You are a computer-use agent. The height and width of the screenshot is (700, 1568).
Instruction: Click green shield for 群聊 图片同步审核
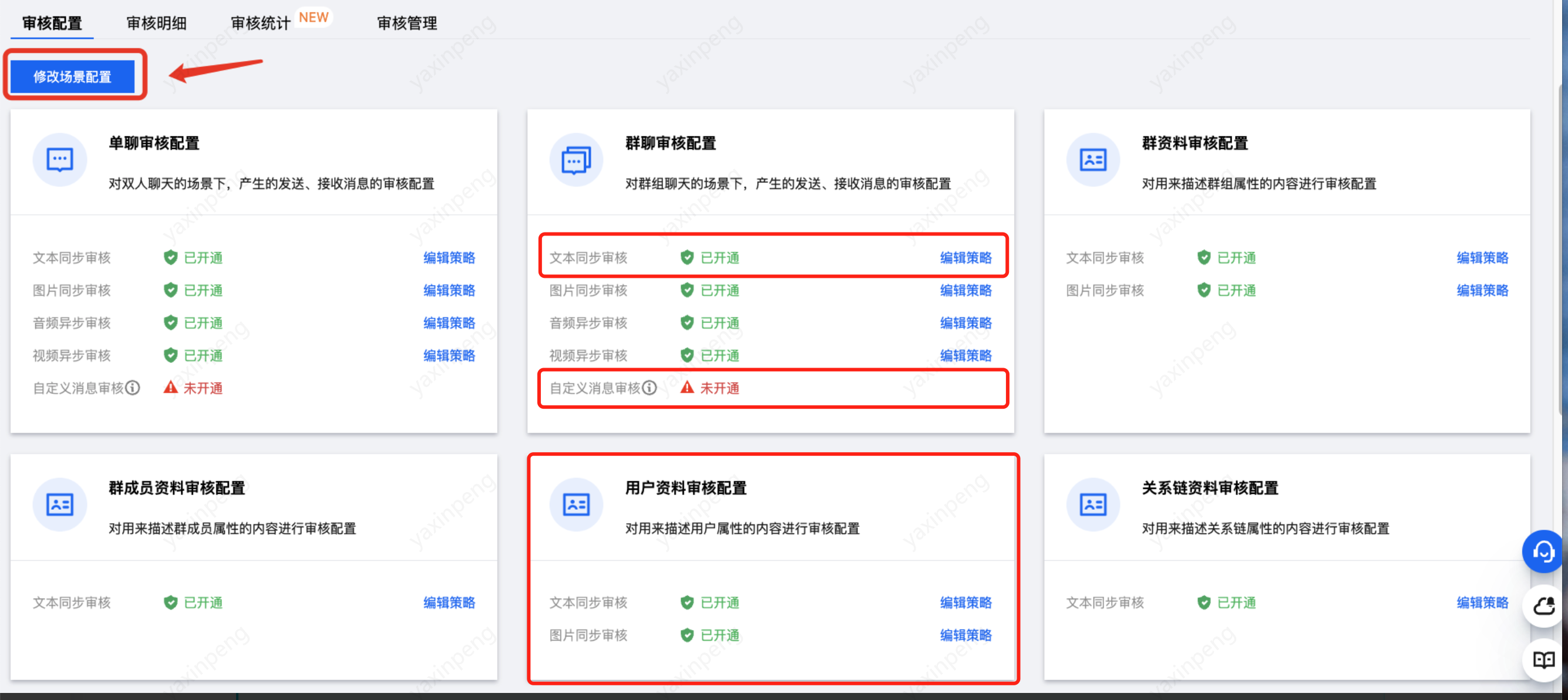[687, 290]
